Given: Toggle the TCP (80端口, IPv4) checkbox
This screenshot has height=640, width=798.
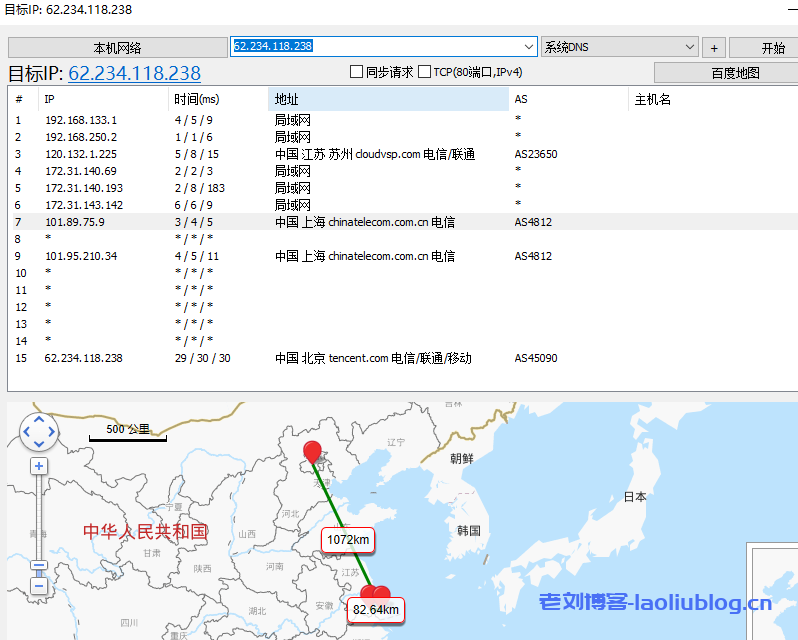Looking at the screenshot, I should (424, 72).
